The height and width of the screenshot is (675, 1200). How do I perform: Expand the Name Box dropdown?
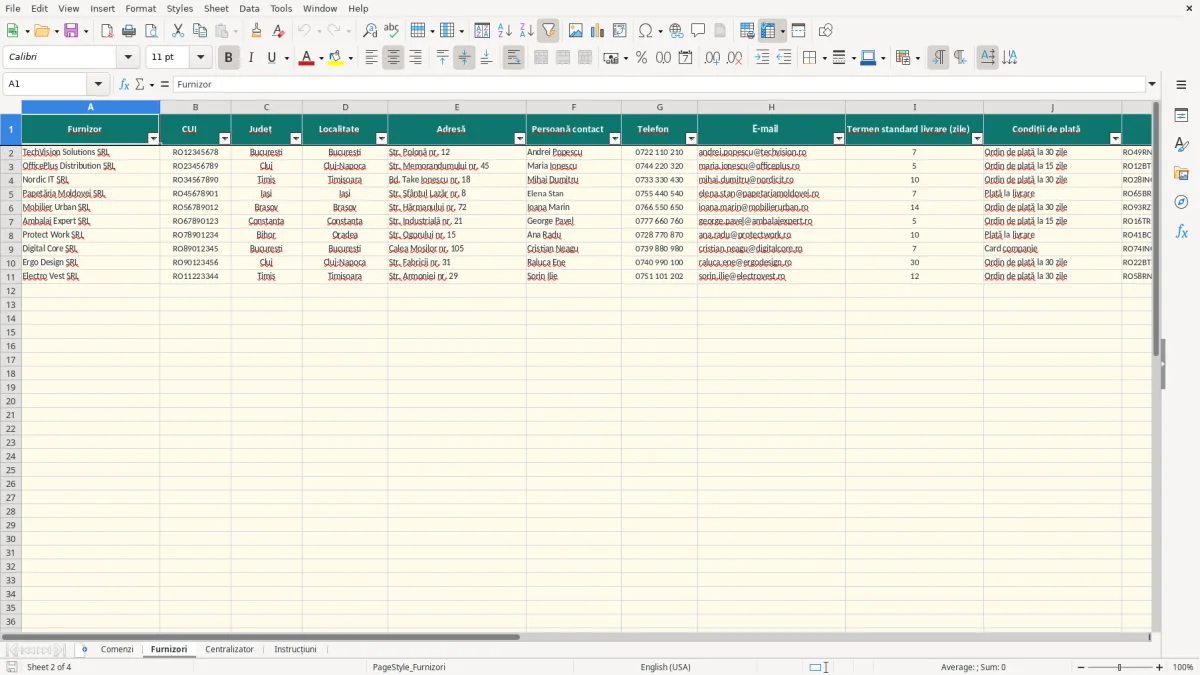(98, 84)
